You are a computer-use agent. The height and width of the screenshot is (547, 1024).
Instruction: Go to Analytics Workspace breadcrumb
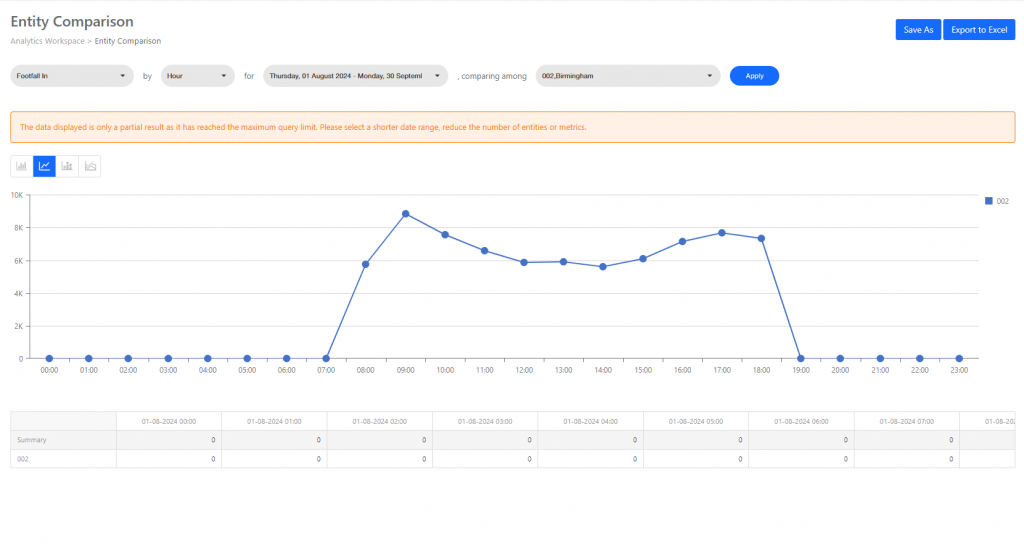47,41
